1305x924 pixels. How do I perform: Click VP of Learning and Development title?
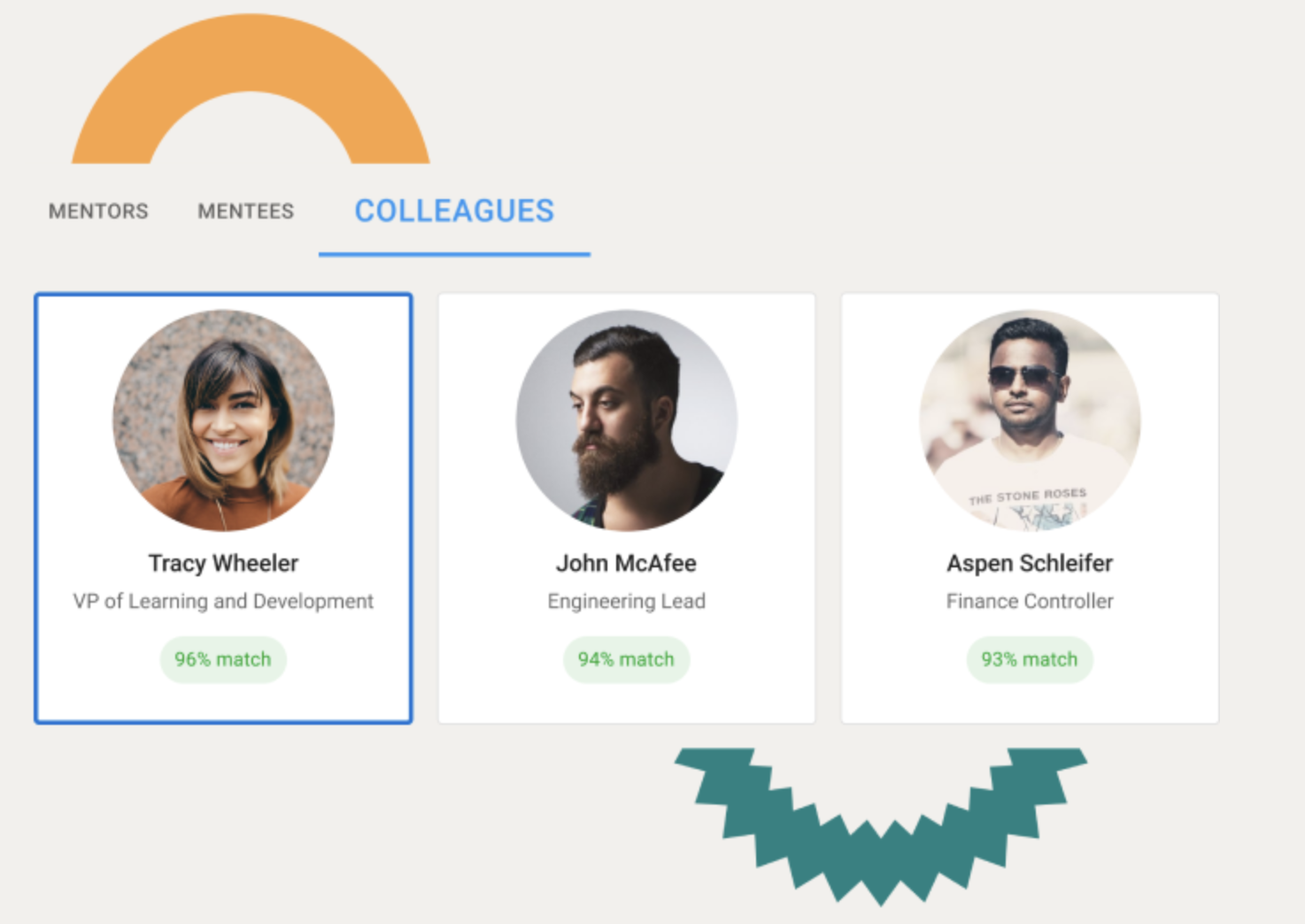pyautogui.click(x=223, y=601)
